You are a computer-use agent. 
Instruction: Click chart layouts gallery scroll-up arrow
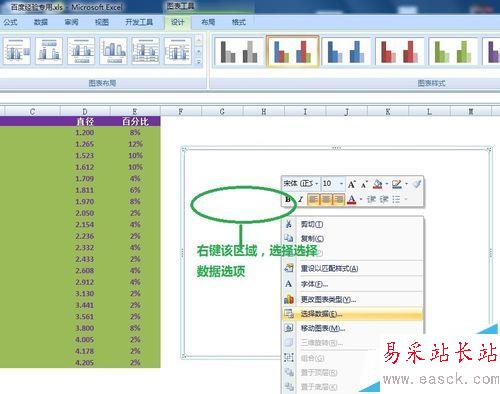199,41
